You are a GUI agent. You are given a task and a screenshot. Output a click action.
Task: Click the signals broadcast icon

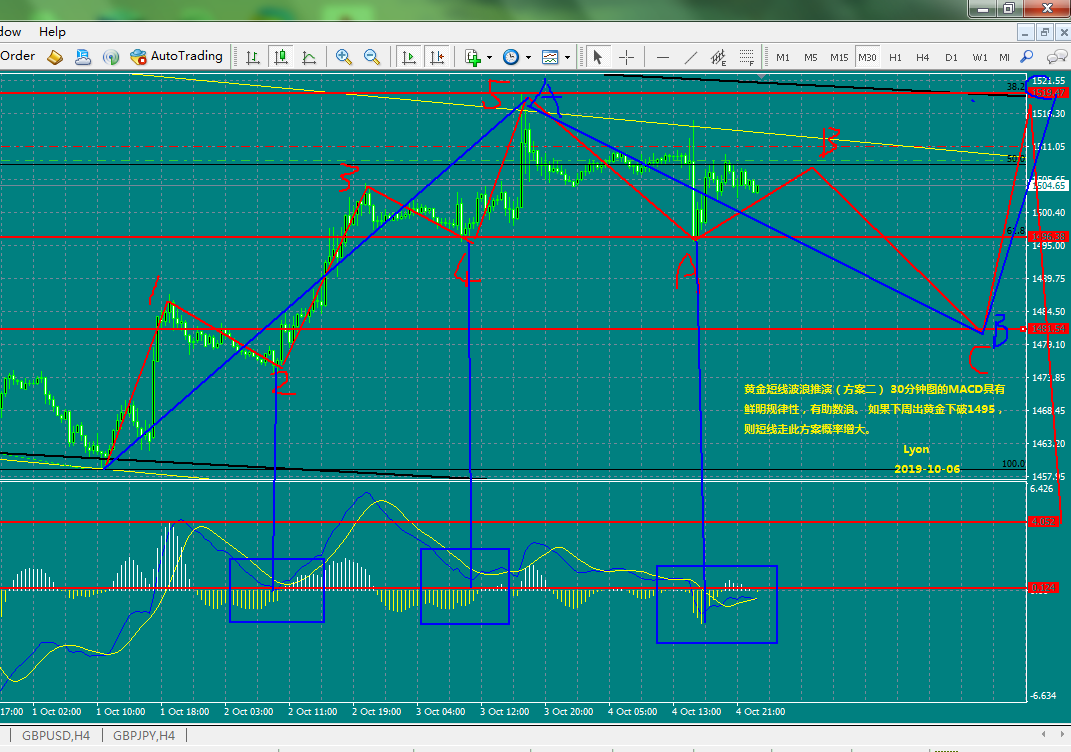(111, 57)
